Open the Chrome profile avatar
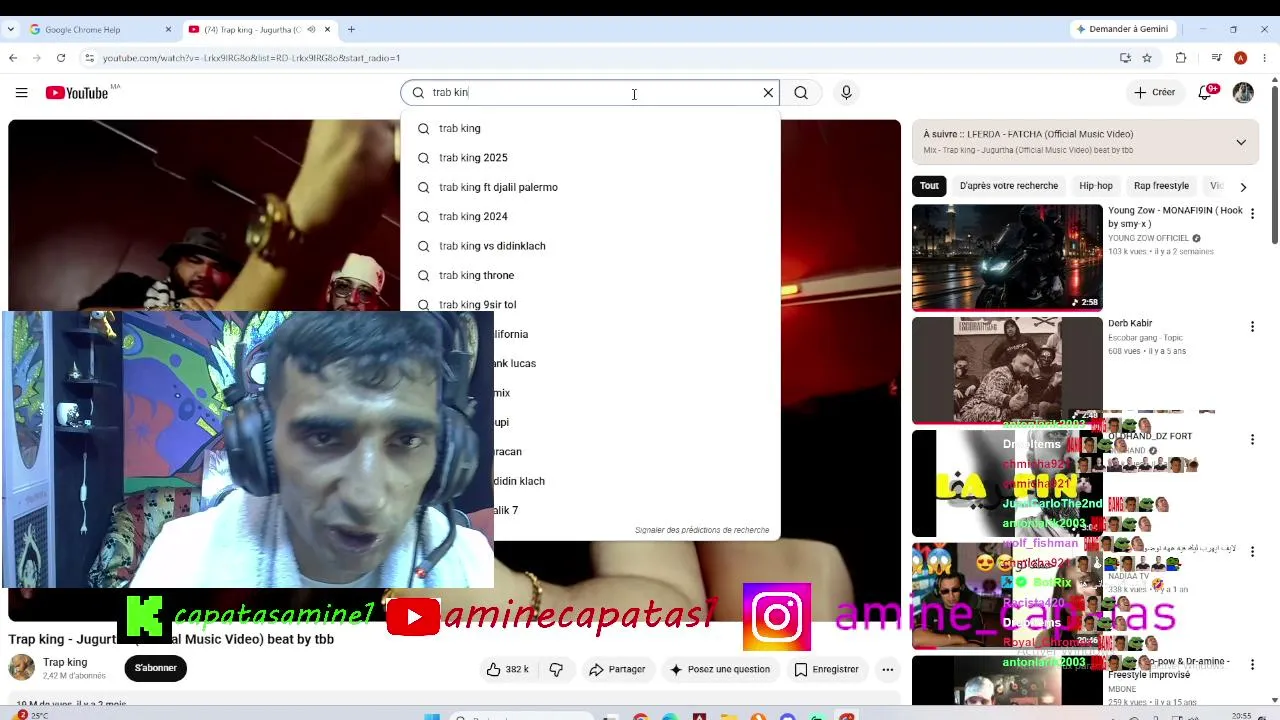This screenshot has width=1280, height=720. pyautogui.click(x=1240, y=58)
